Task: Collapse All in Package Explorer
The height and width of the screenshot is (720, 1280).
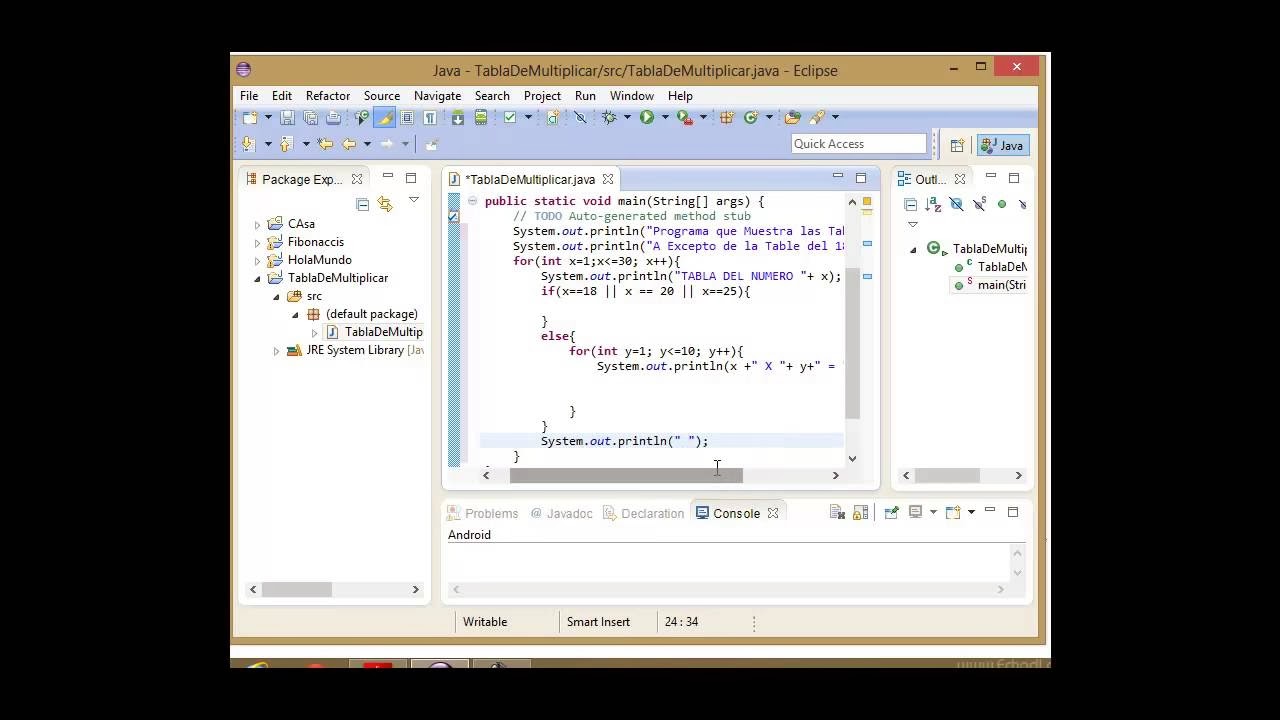Action: point(363,204)
